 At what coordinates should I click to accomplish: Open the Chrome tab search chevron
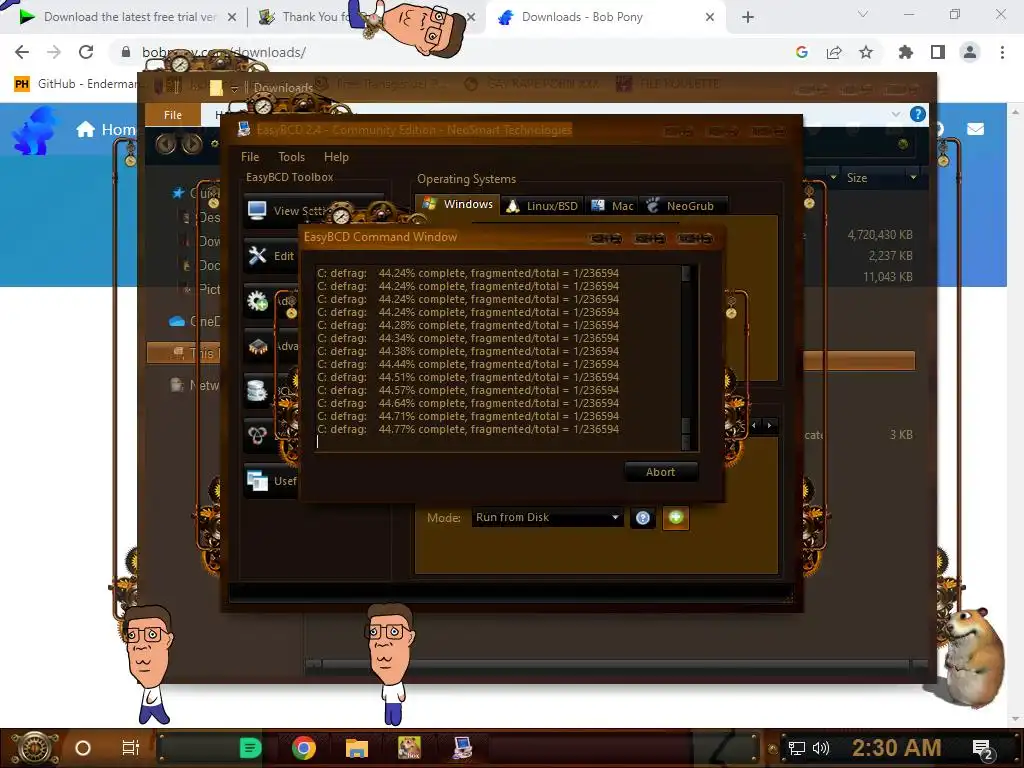863,14
